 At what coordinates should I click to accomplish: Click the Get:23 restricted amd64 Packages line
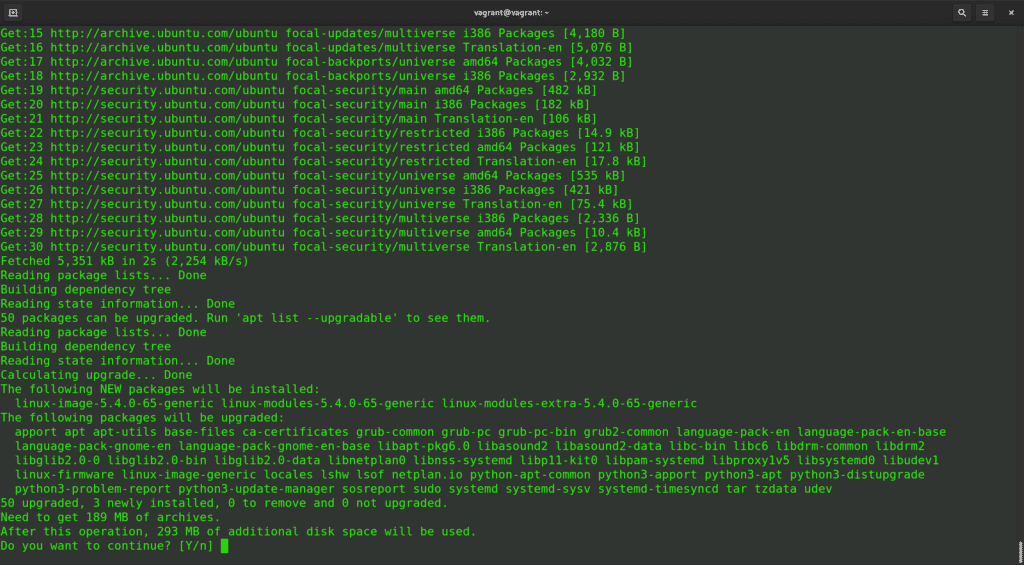[x=321, y=148]
